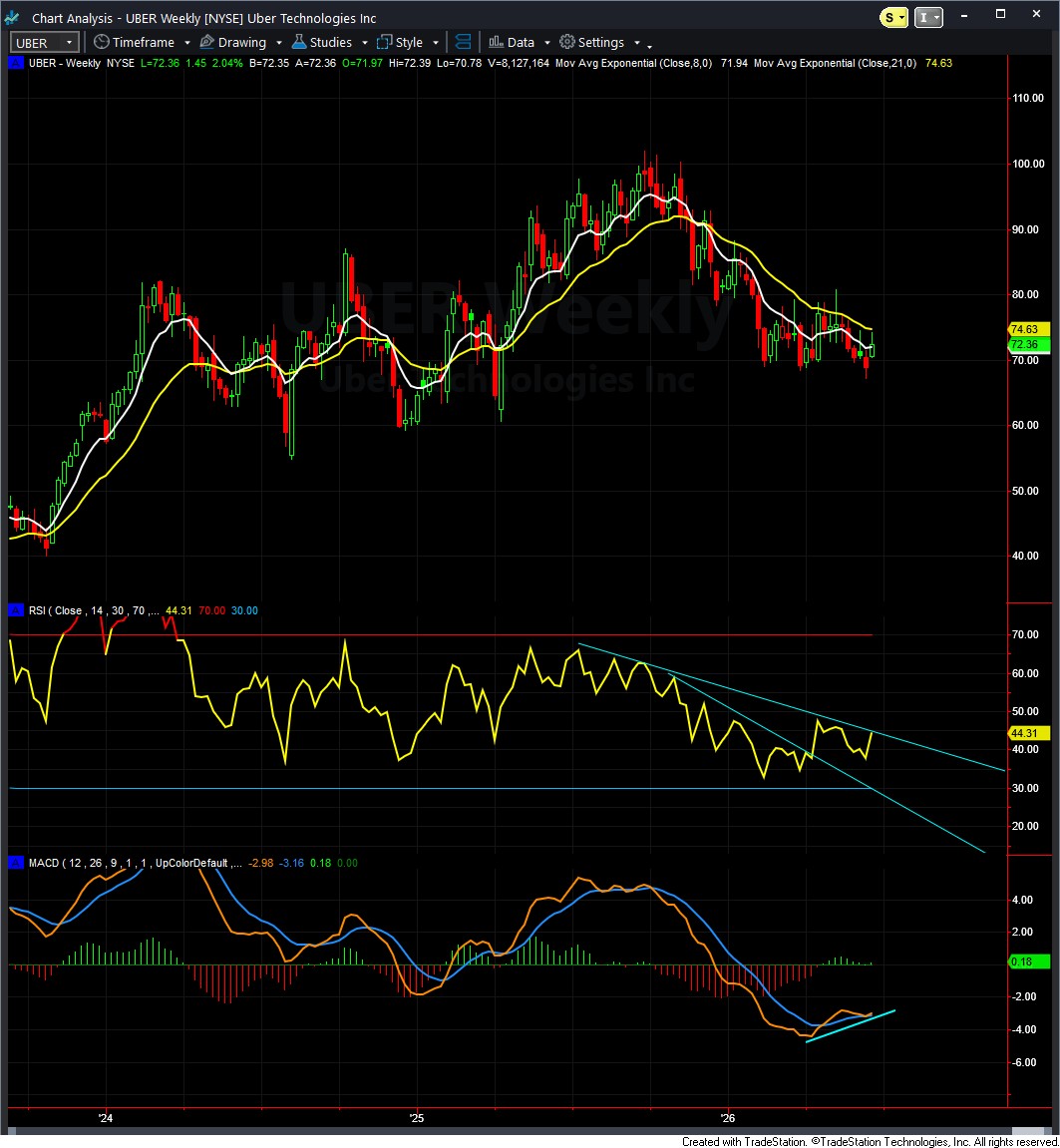1060x1148 pixels.
Task: Click the Studies flask icon
Action: tap(299, 42)
